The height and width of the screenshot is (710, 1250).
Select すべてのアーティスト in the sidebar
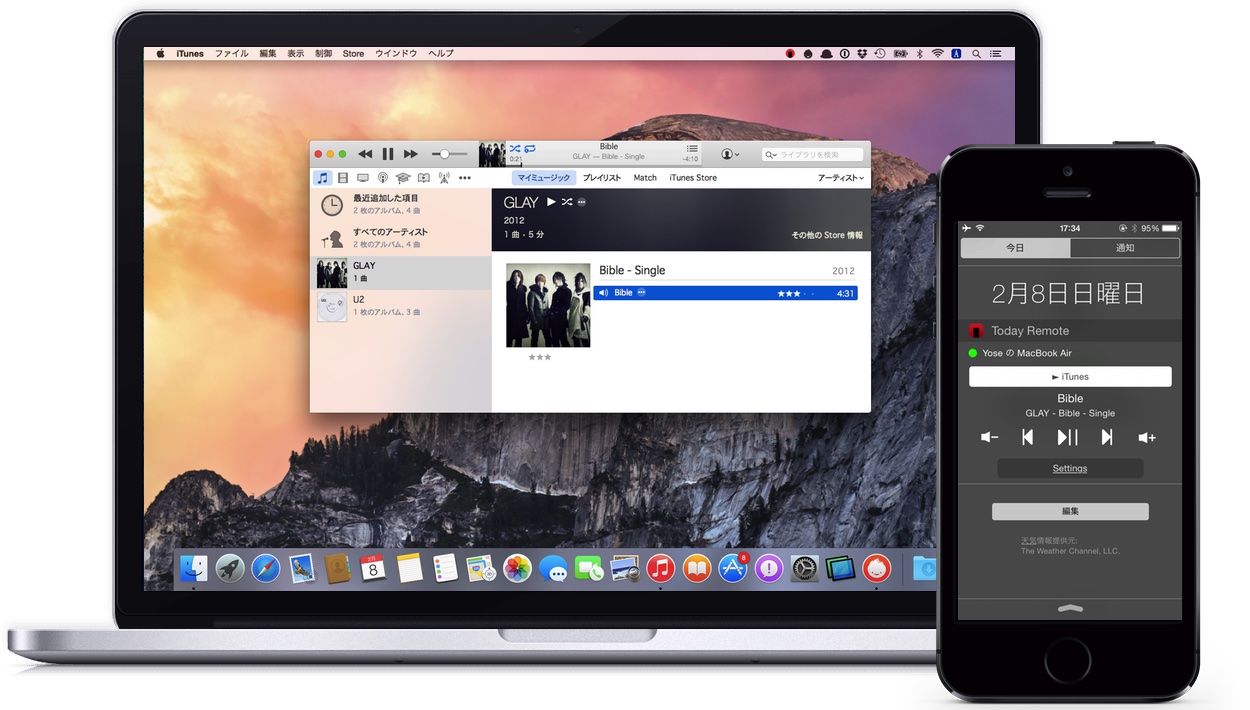tap(401, 238)
